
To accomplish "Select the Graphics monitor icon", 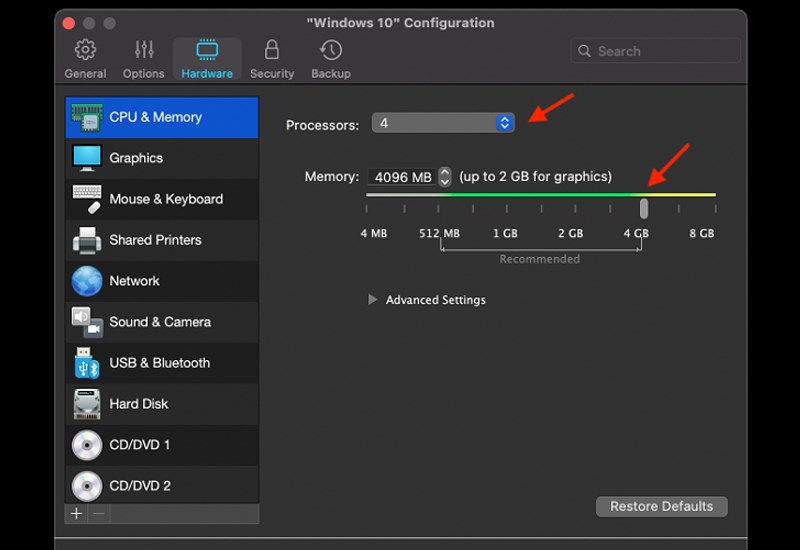I will pyautogui.click(x=87, y=158).
